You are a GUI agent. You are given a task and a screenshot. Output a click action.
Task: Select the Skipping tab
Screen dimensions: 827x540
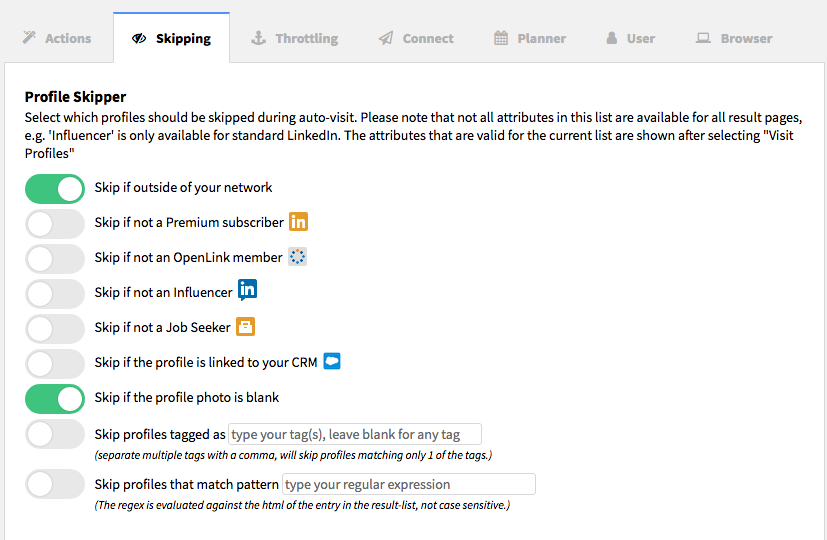coord(171,38)
